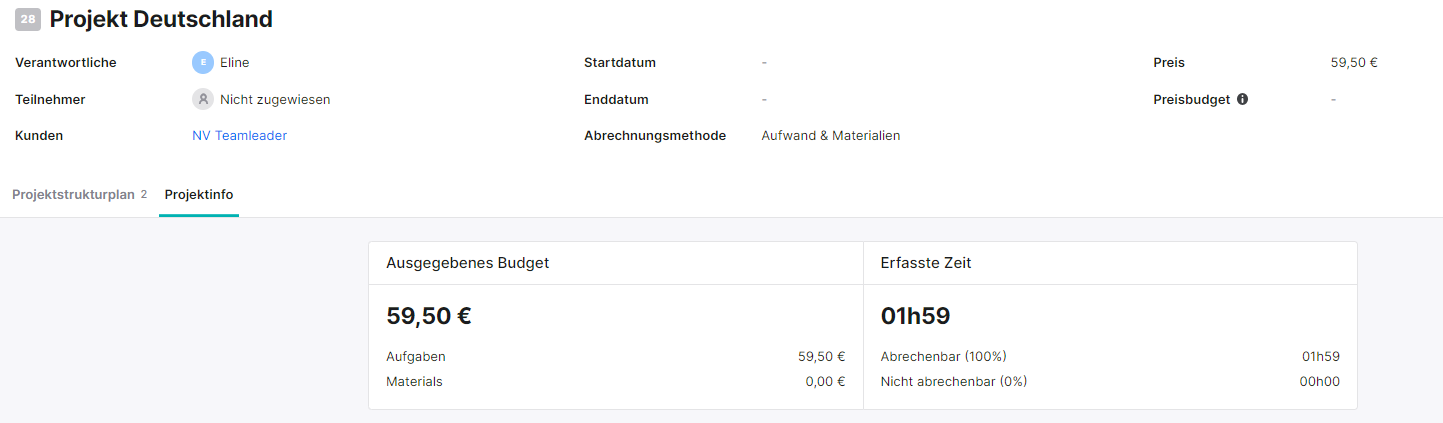Click the Erfasste Zeit card header
1443x423 pixels.
[x=1110, y=263]
